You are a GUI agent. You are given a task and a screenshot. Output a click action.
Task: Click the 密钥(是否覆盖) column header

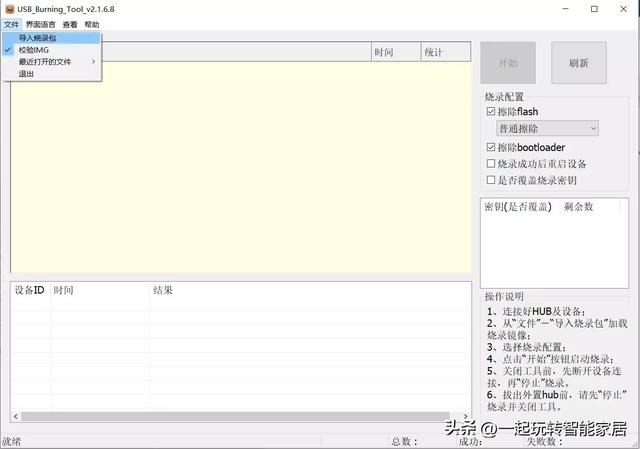[520, 207]
